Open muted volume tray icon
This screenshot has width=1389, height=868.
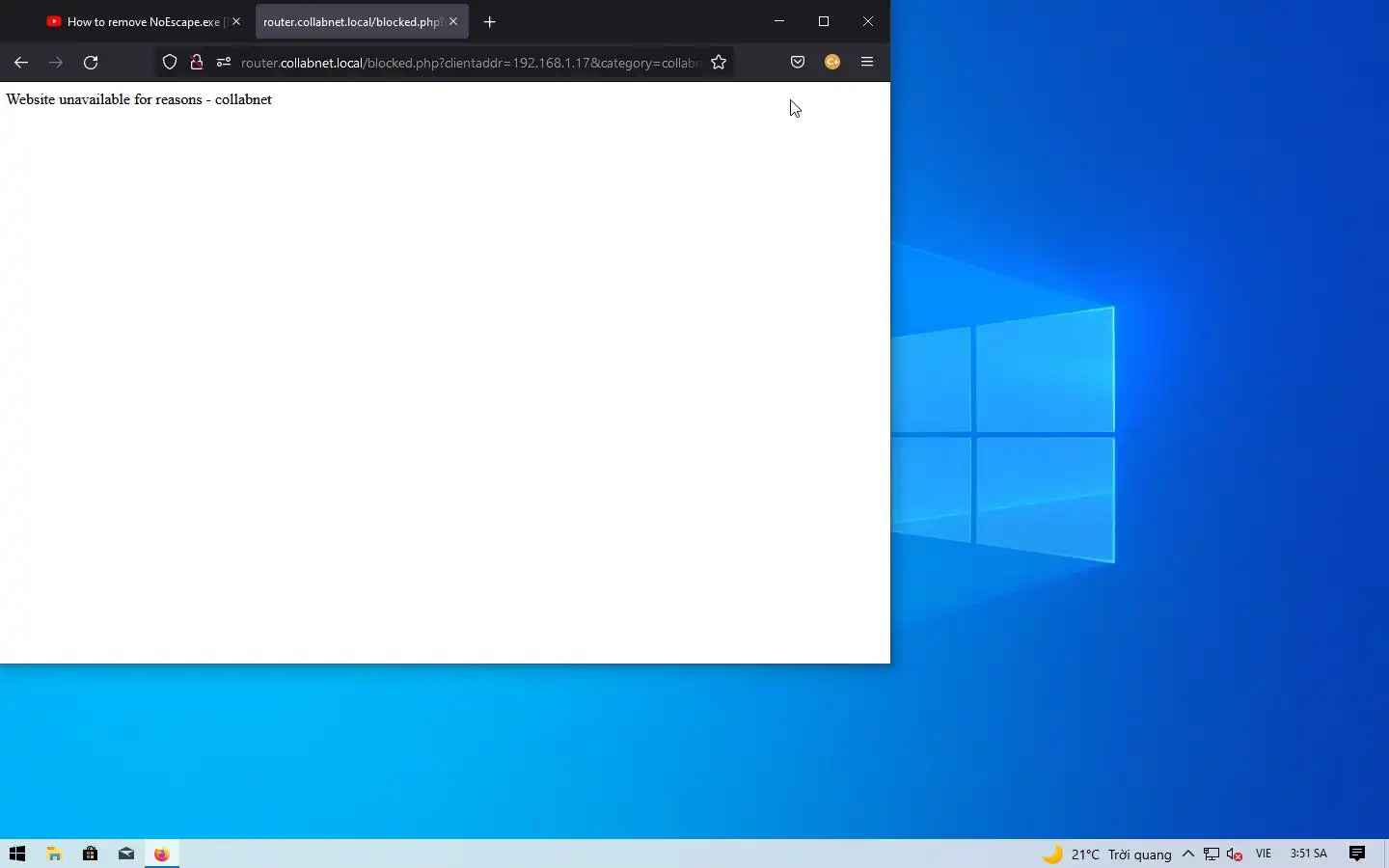click(1235, 854)
